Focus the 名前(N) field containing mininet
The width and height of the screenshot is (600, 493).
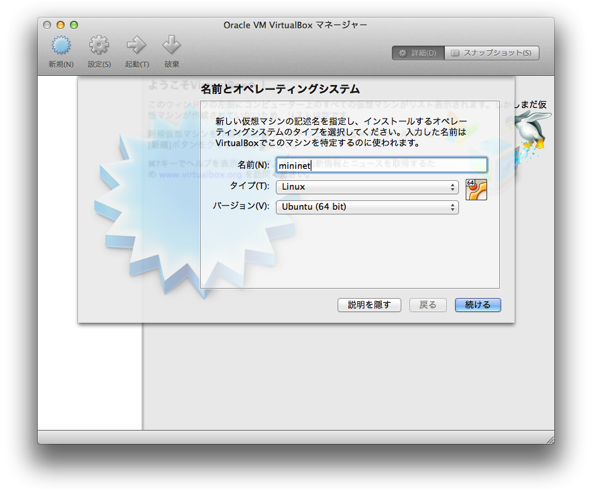tap(381, 165)
